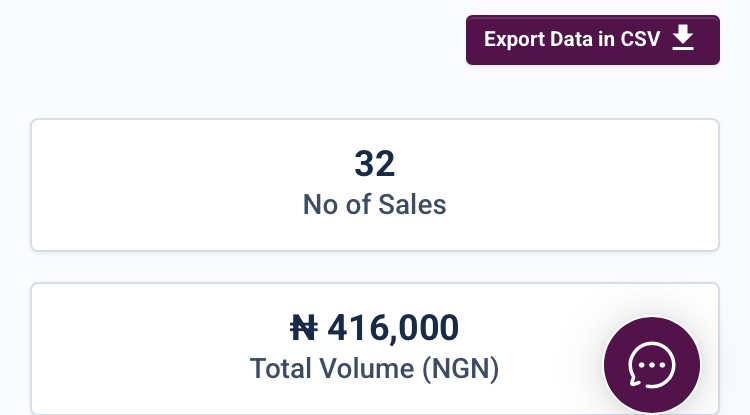Select the No of Sales card
750x415 pixels.
tap(375, 185)
